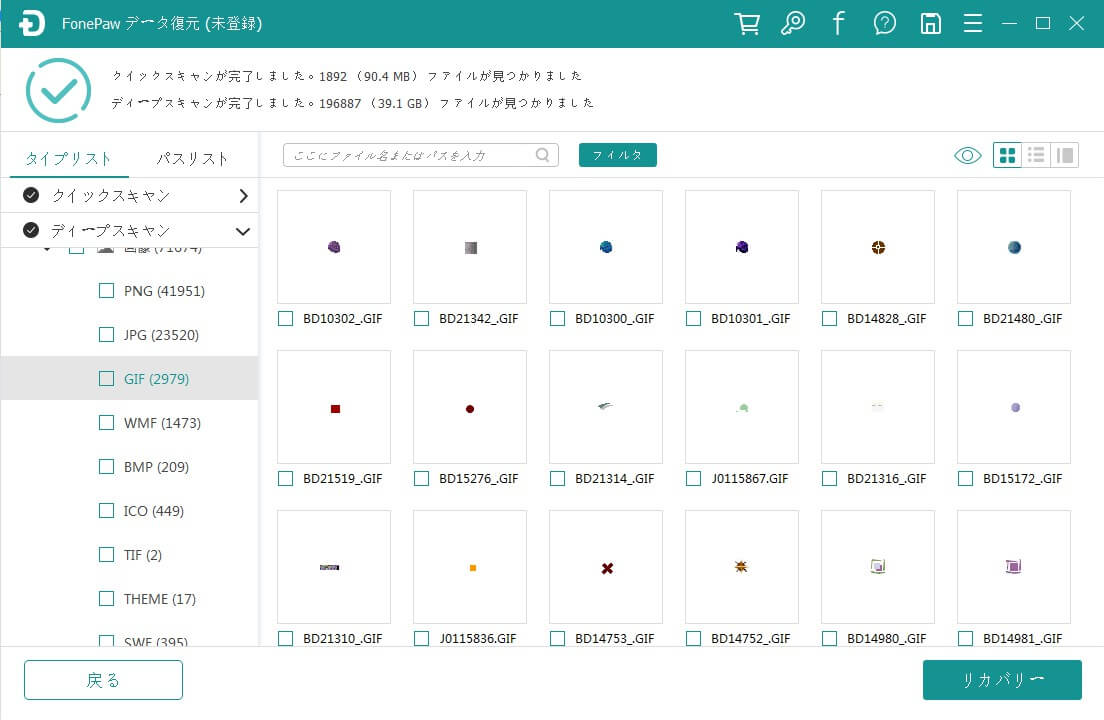Open the hamburger menu icon
The image size is (1104, 720).
(x=973, y=23)
